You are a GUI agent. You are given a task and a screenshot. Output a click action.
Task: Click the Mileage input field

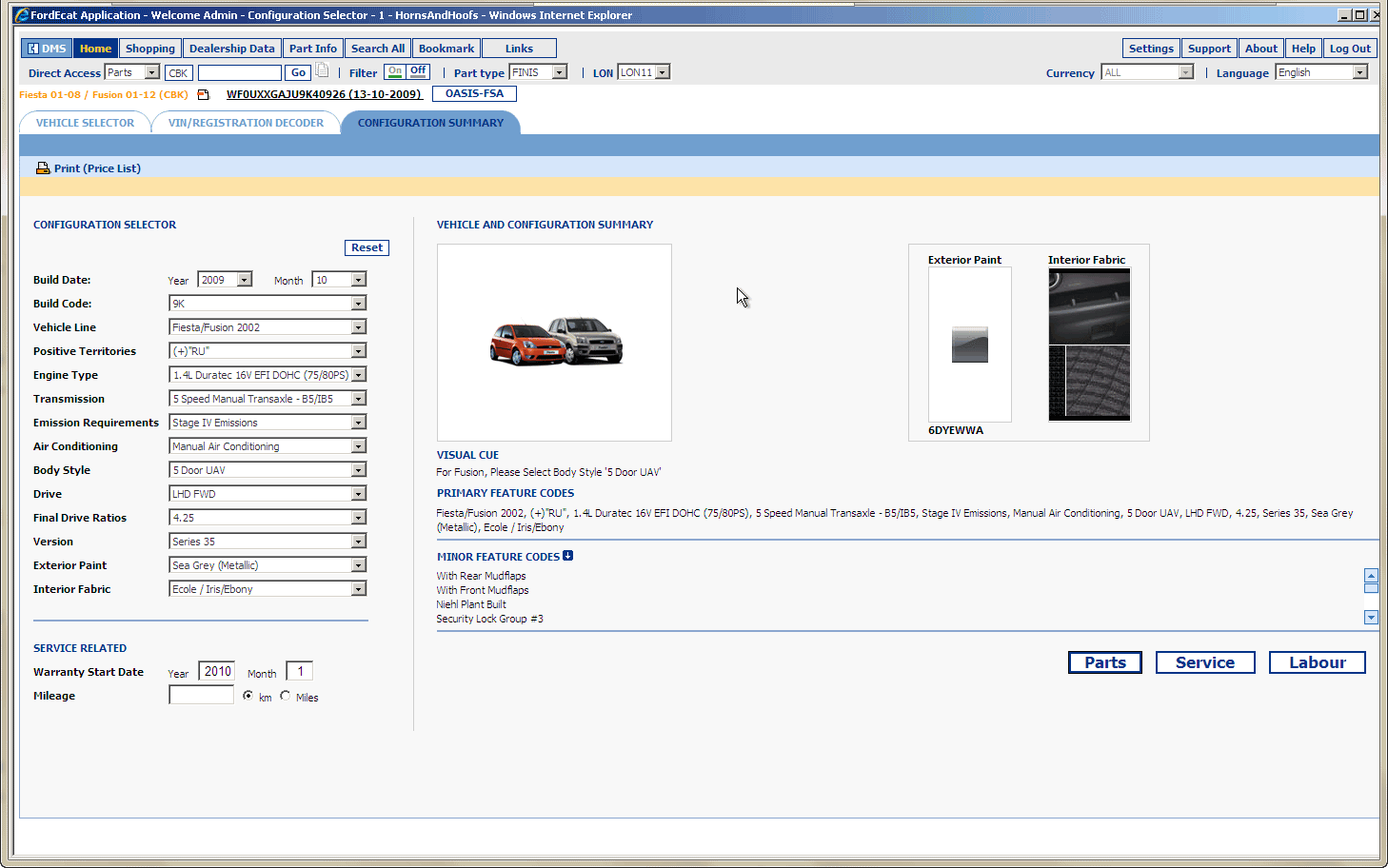(201, 696)
